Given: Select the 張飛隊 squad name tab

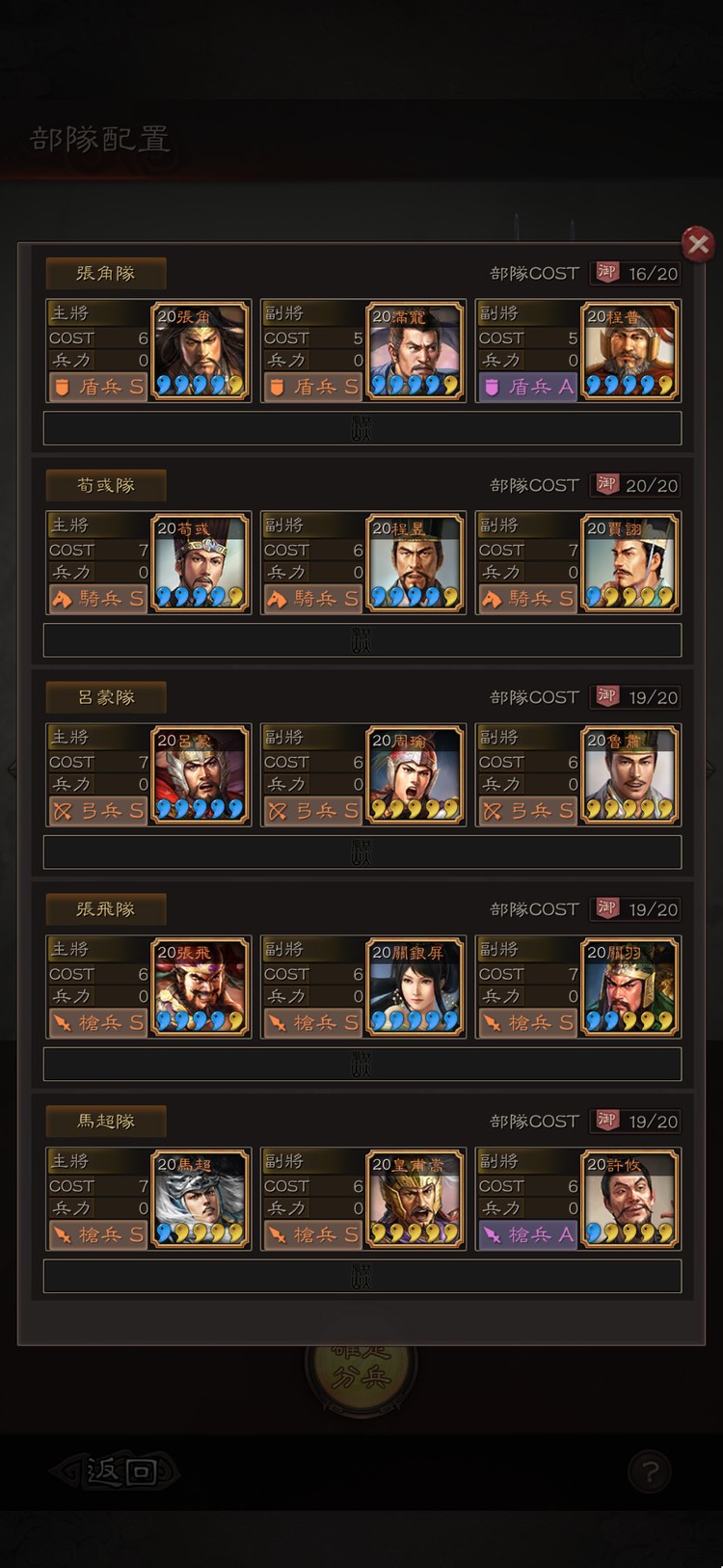Looking at the screenshot, I should click(x=106, y=909).
